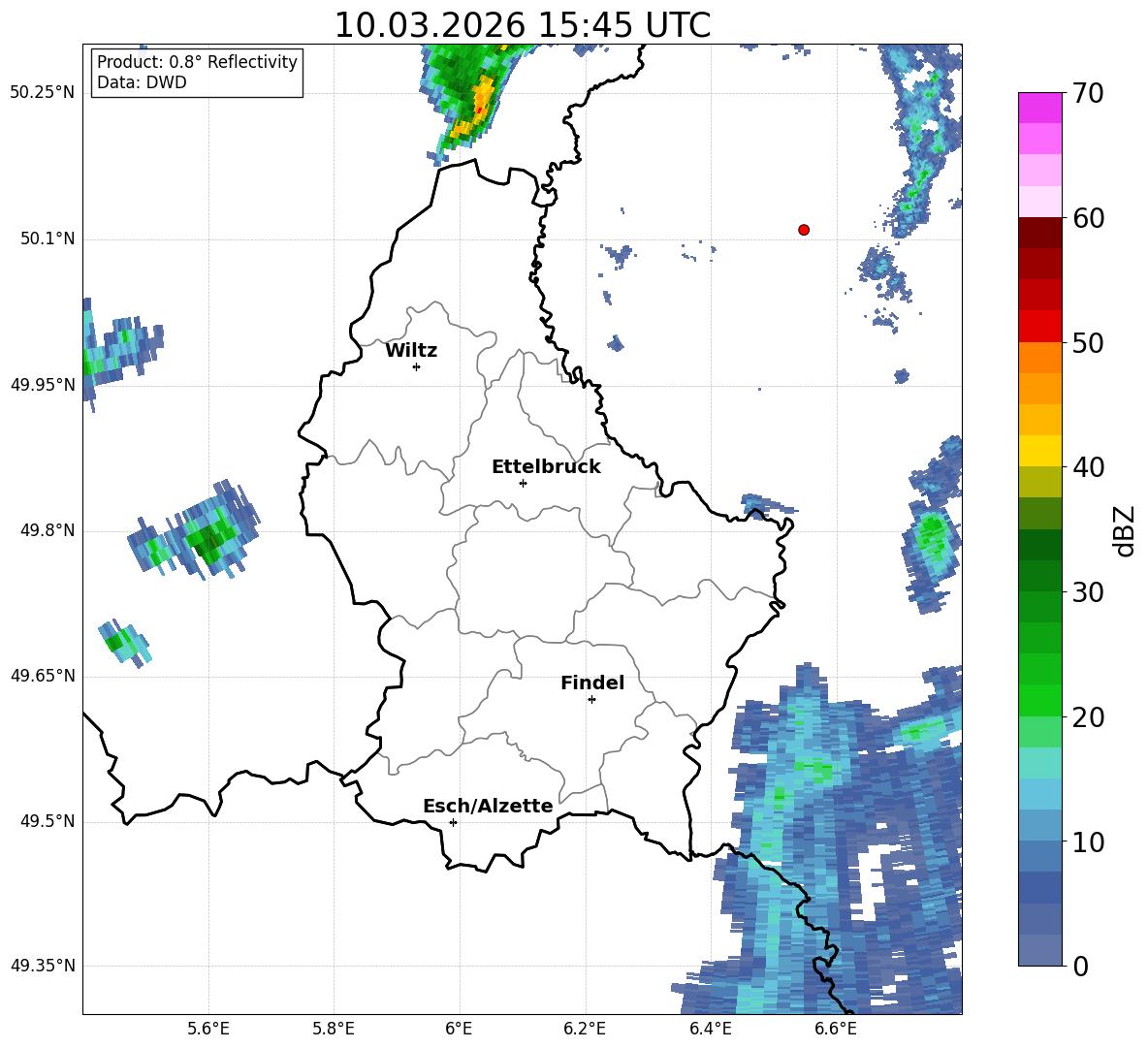Click the 50 value on colorbar
Viewport: 1148px width, 1048px height.
pos(1088,343)
